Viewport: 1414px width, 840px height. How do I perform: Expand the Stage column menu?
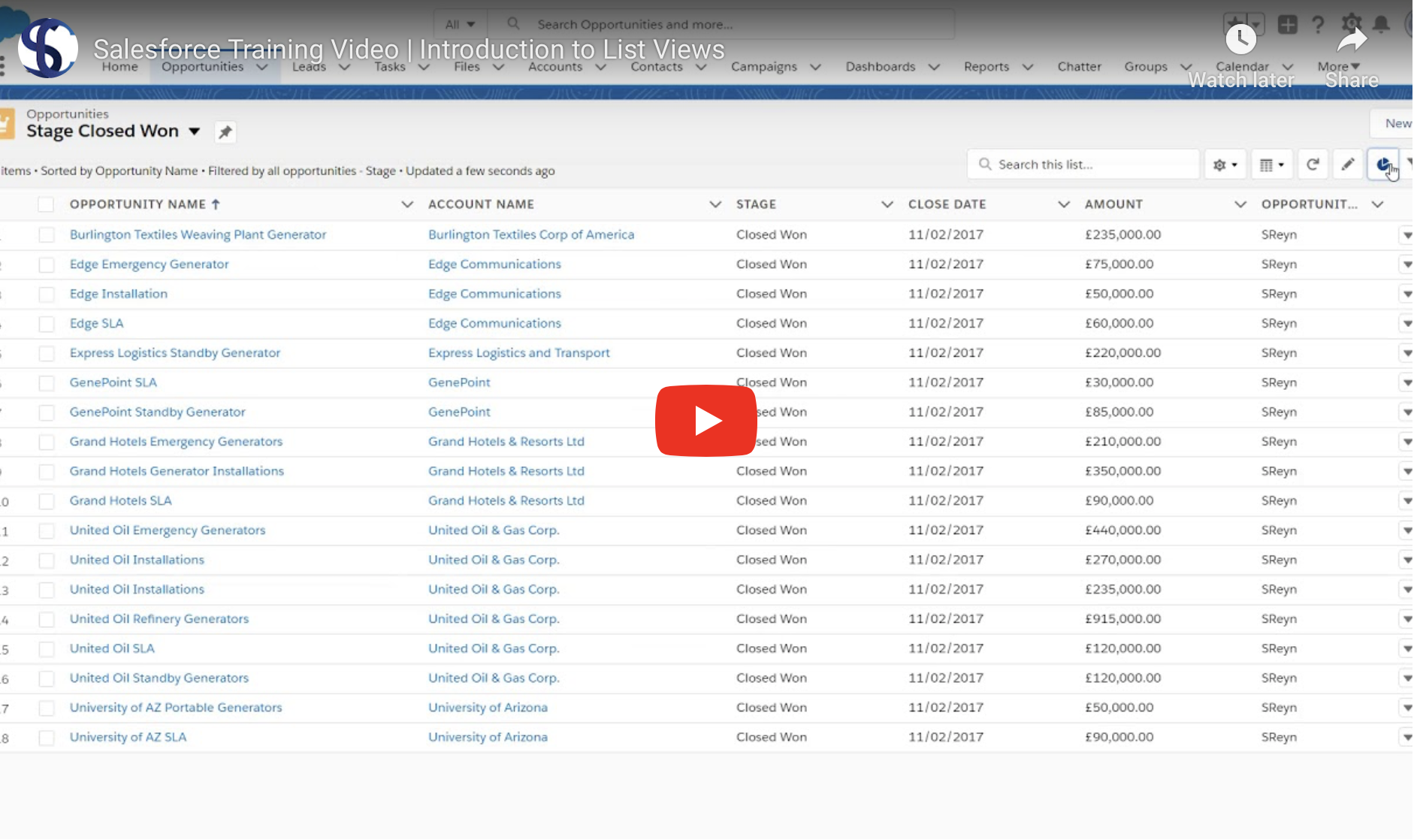pos(887,204)
